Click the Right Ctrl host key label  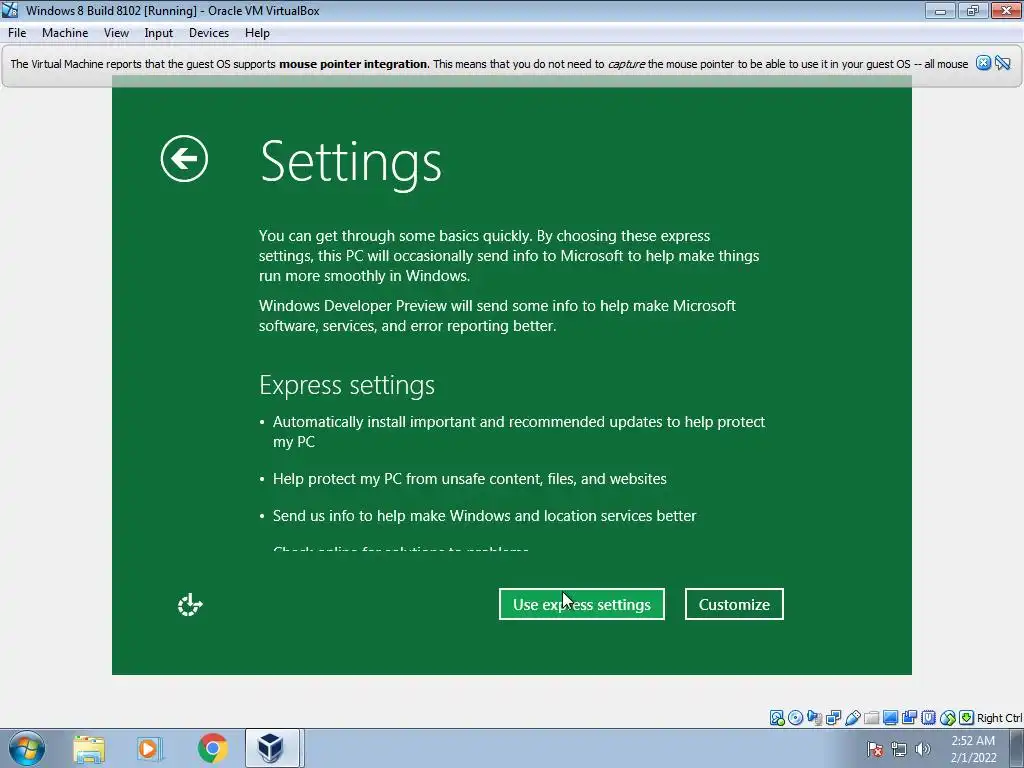pyautogui.click(x=999, y=718)
